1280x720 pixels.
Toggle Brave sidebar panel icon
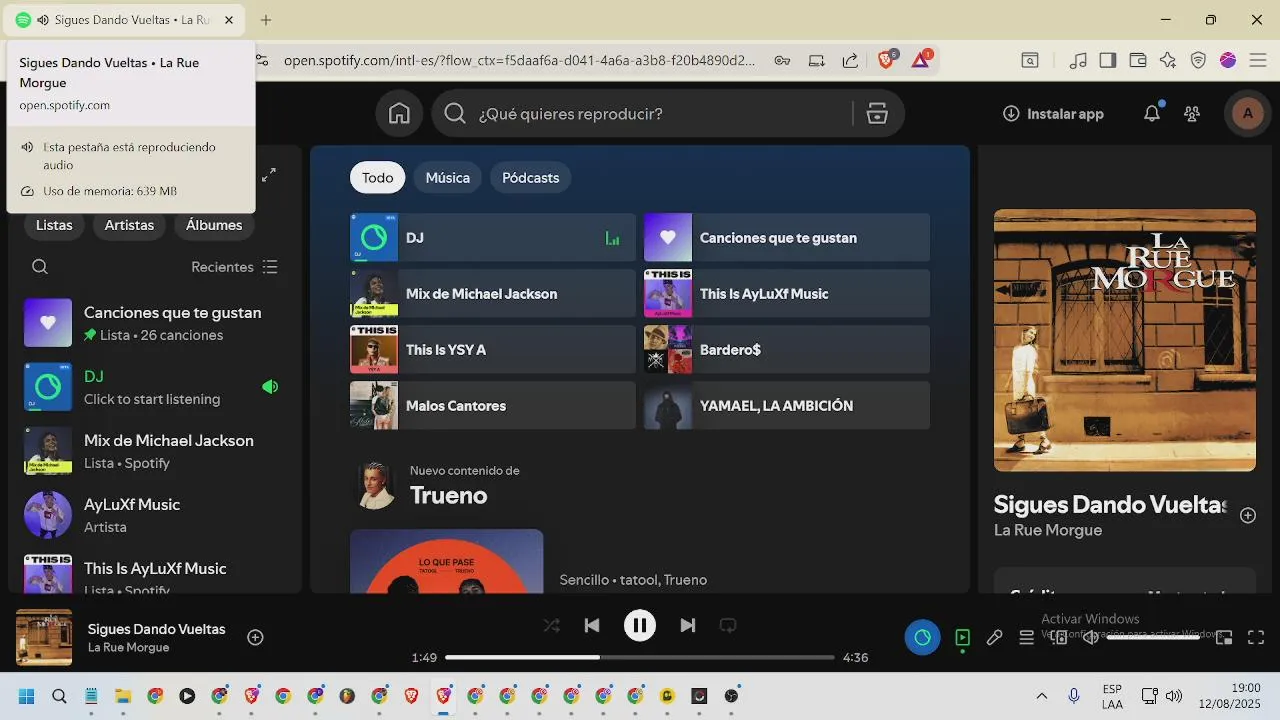pyautogui.click(x=1107, y=60)
